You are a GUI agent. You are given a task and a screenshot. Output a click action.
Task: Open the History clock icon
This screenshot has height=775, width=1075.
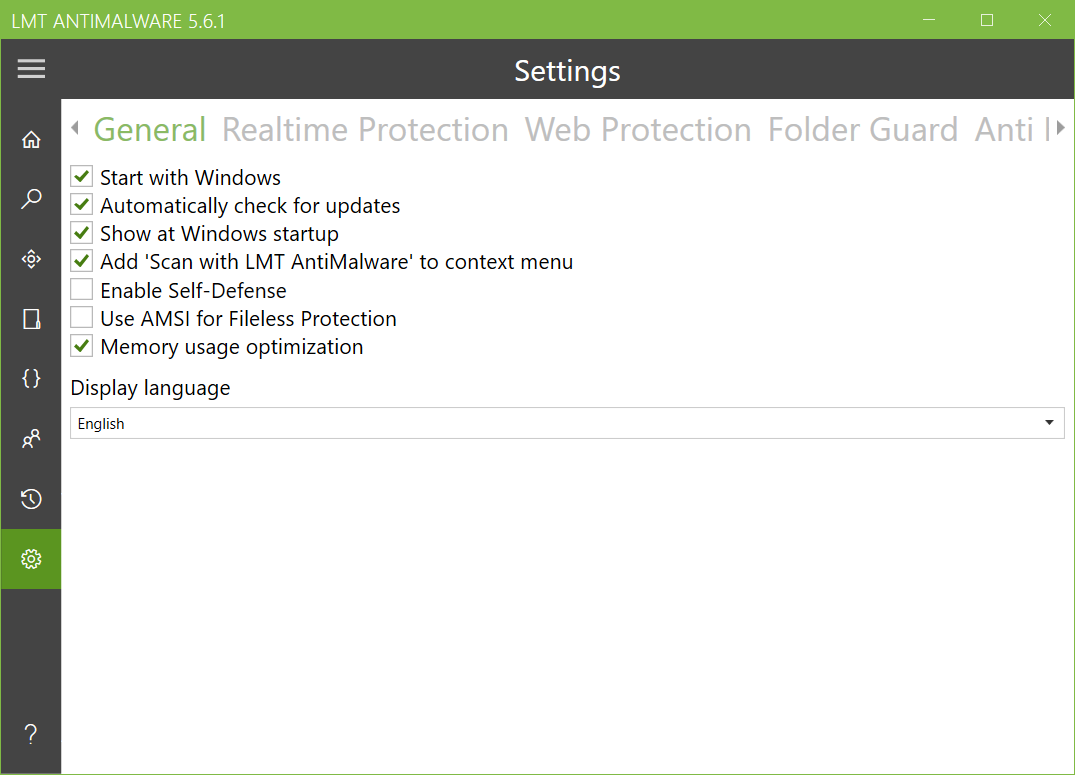pos(31,499)
